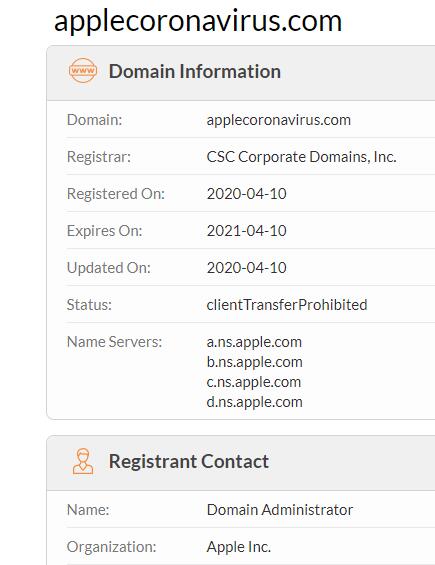Click the Organization label
The height and width of the screenshot is (565, 435).
coord(111,547)
